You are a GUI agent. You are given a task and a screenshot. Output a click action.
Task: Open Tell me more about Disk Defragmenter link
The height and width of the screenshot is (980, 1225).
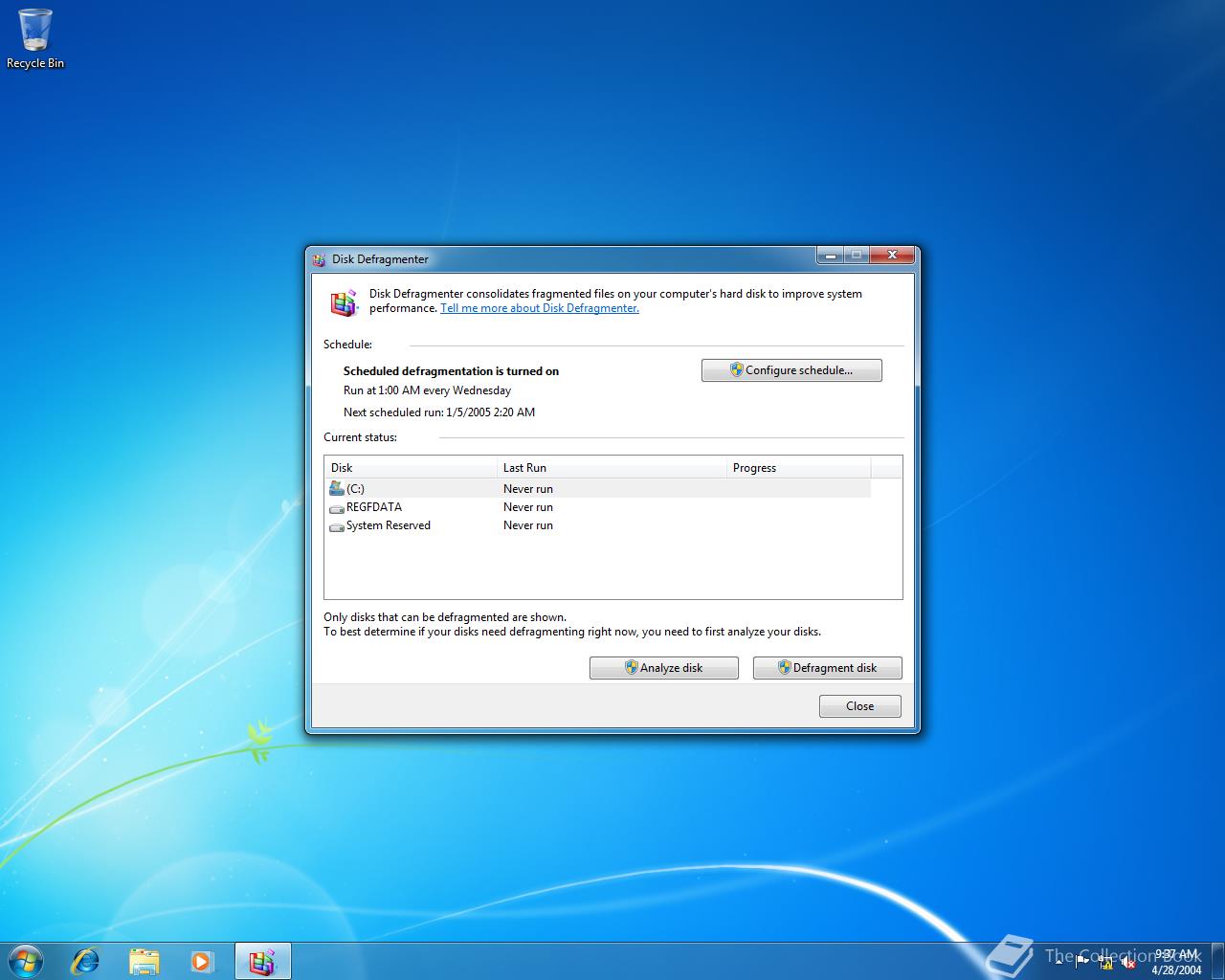click(540, 308)
